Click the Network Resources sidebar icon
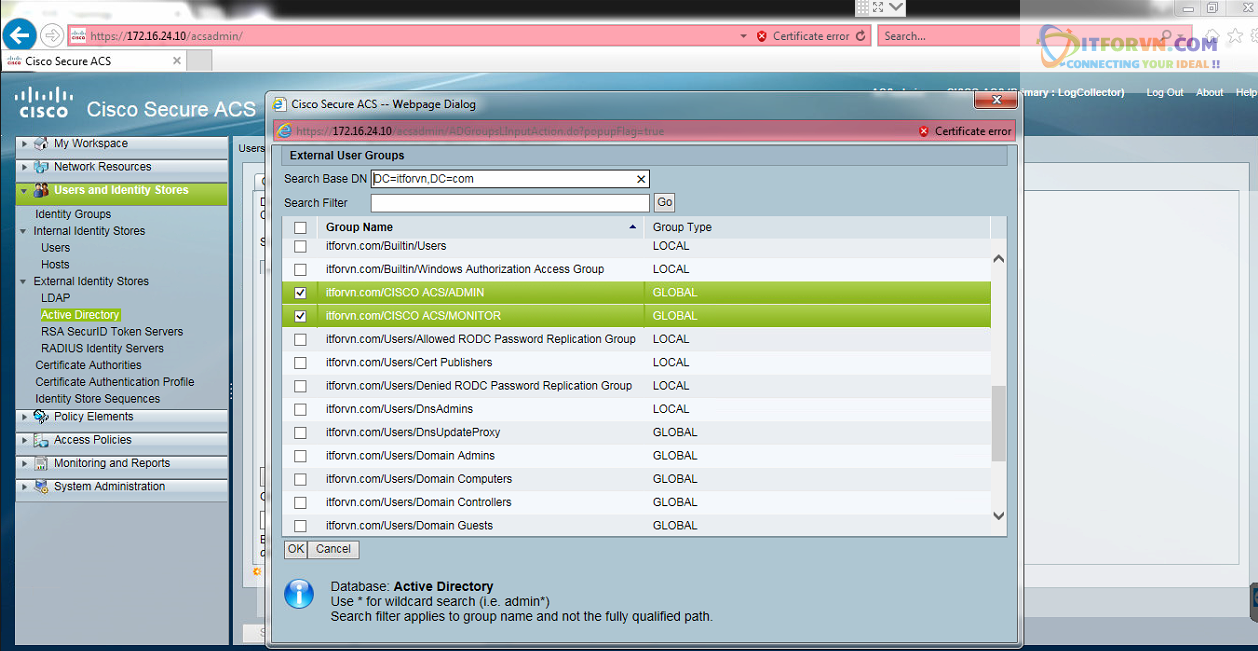Image resolution: width=1258 pixels, height=651 pixels. coord(41,167)
